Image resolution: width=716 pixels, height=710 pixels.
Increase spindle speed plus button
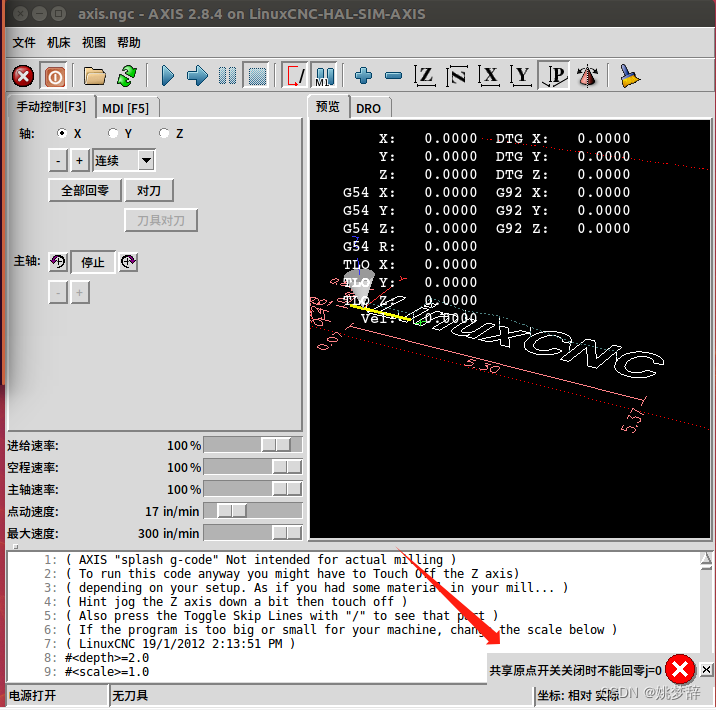pos(79,292)
